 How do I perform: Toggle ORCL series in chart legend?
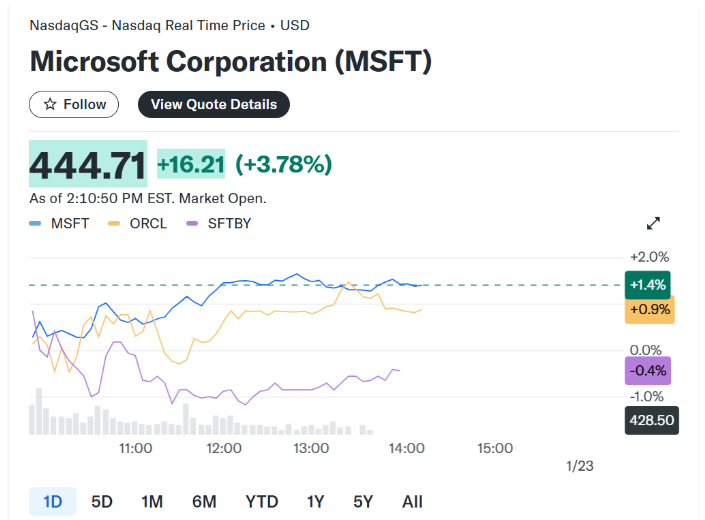[x=138, y=223]
